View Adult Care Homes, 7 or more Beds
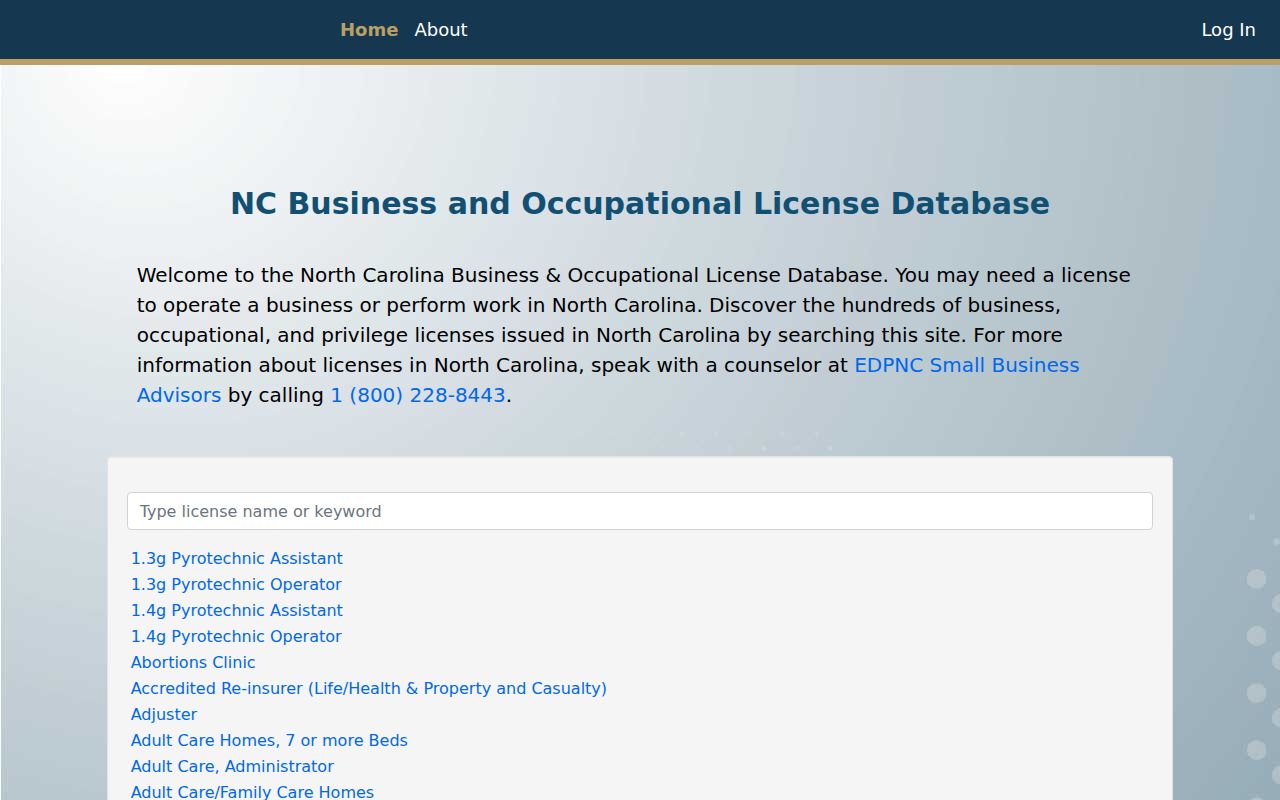Image resolution: width=1280 pixels, height=800 pixels. click(269, 740)
